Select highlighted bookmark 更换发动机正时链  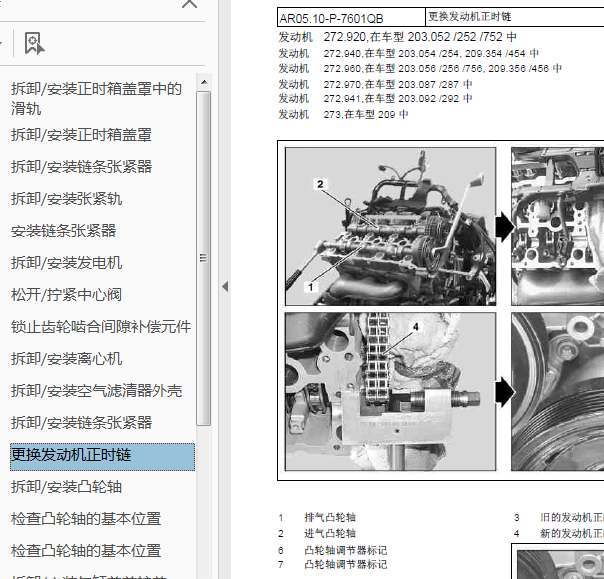102,456
